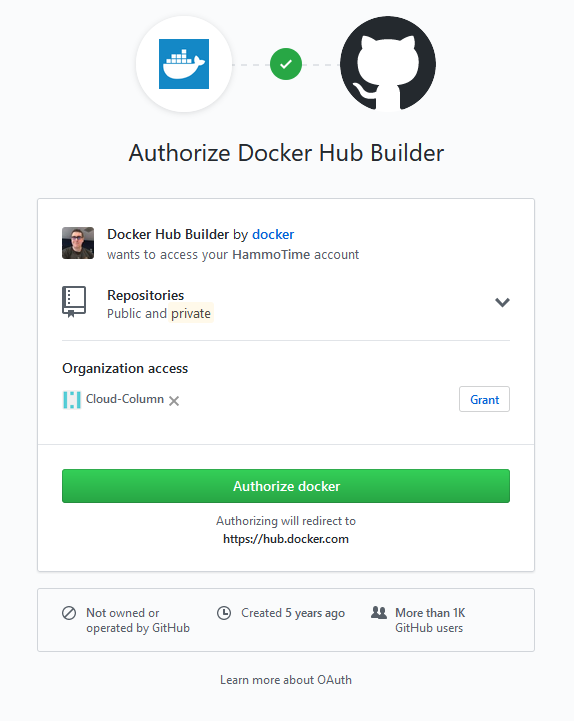Click the 'Organization access' section label
The width and height of the screenshot is (574, 721).
[125, 368]
